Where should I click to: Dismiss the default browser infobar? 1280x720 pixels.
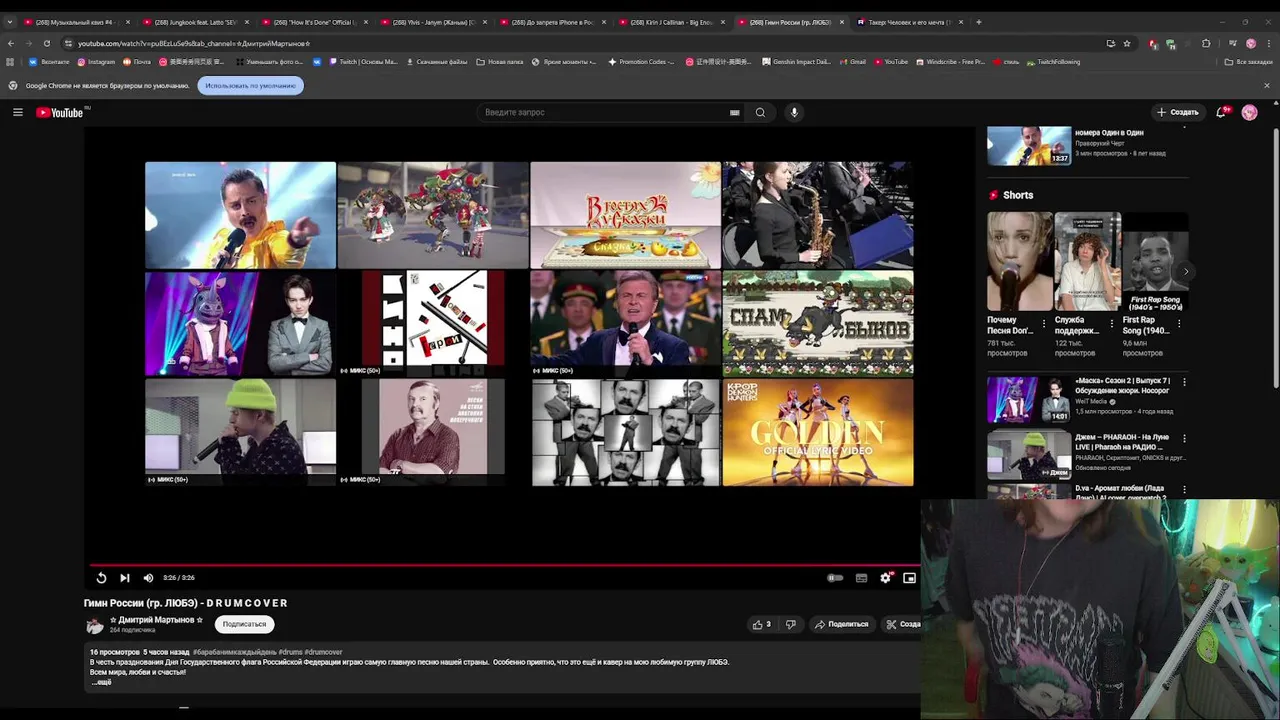pyautogui.click(x=1267, y=86)
